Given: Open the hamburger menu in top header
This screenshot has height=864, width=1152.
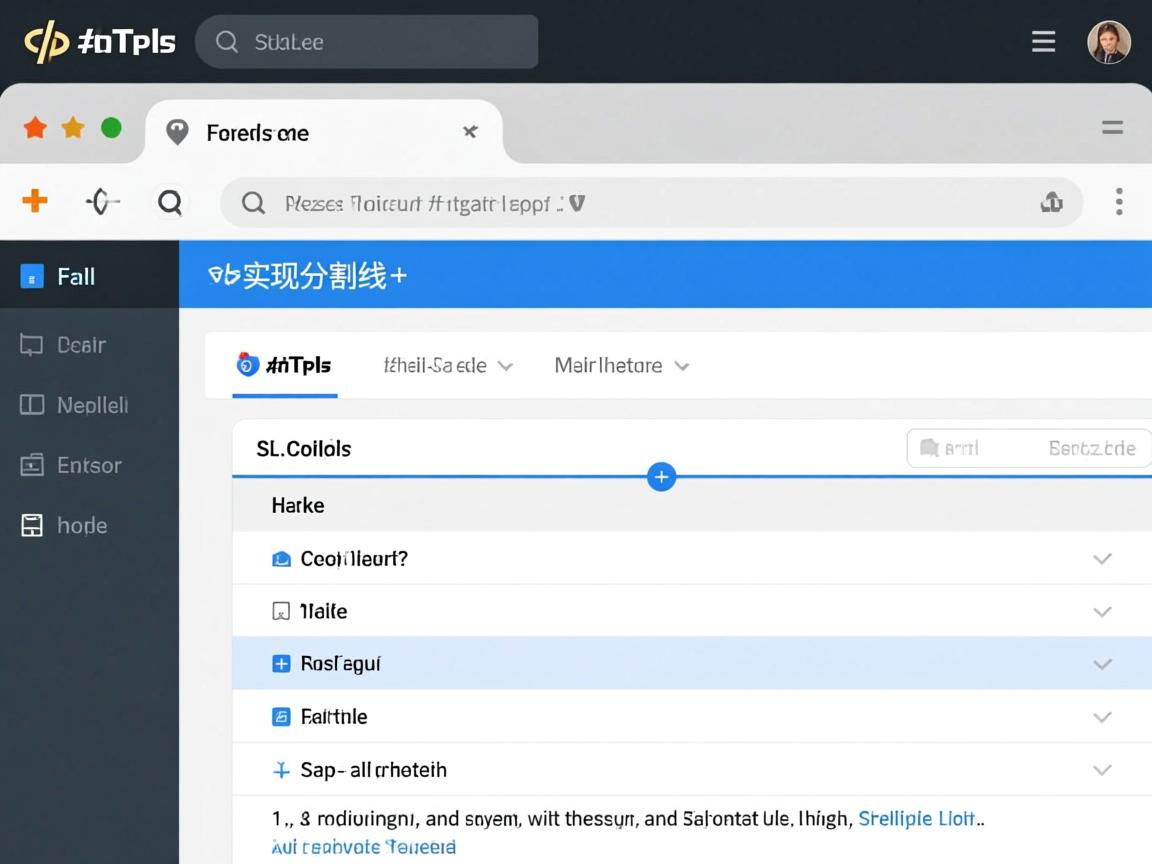Looking at the screenshot, I should pyautogui.click(x=1043, y=41).
